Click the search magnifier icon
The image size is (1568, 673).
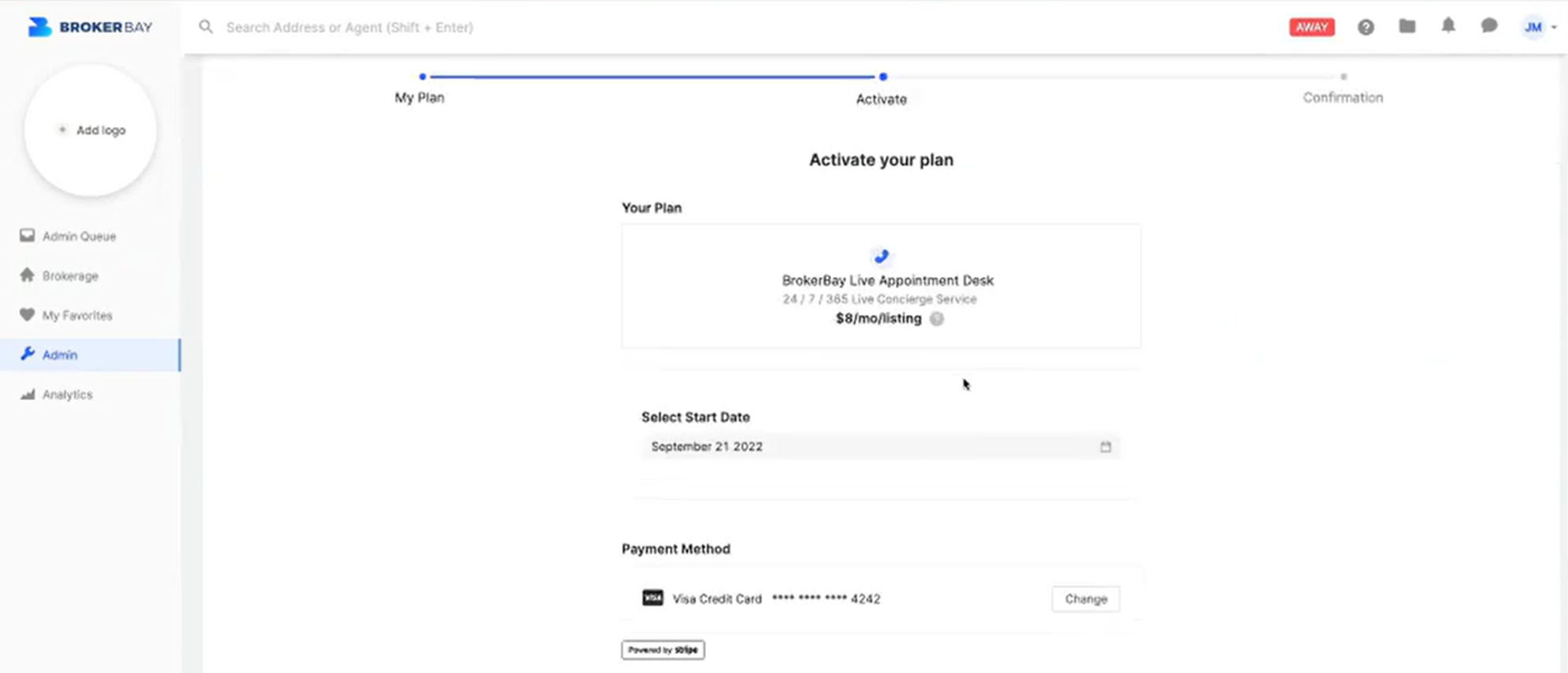point(206,28)
